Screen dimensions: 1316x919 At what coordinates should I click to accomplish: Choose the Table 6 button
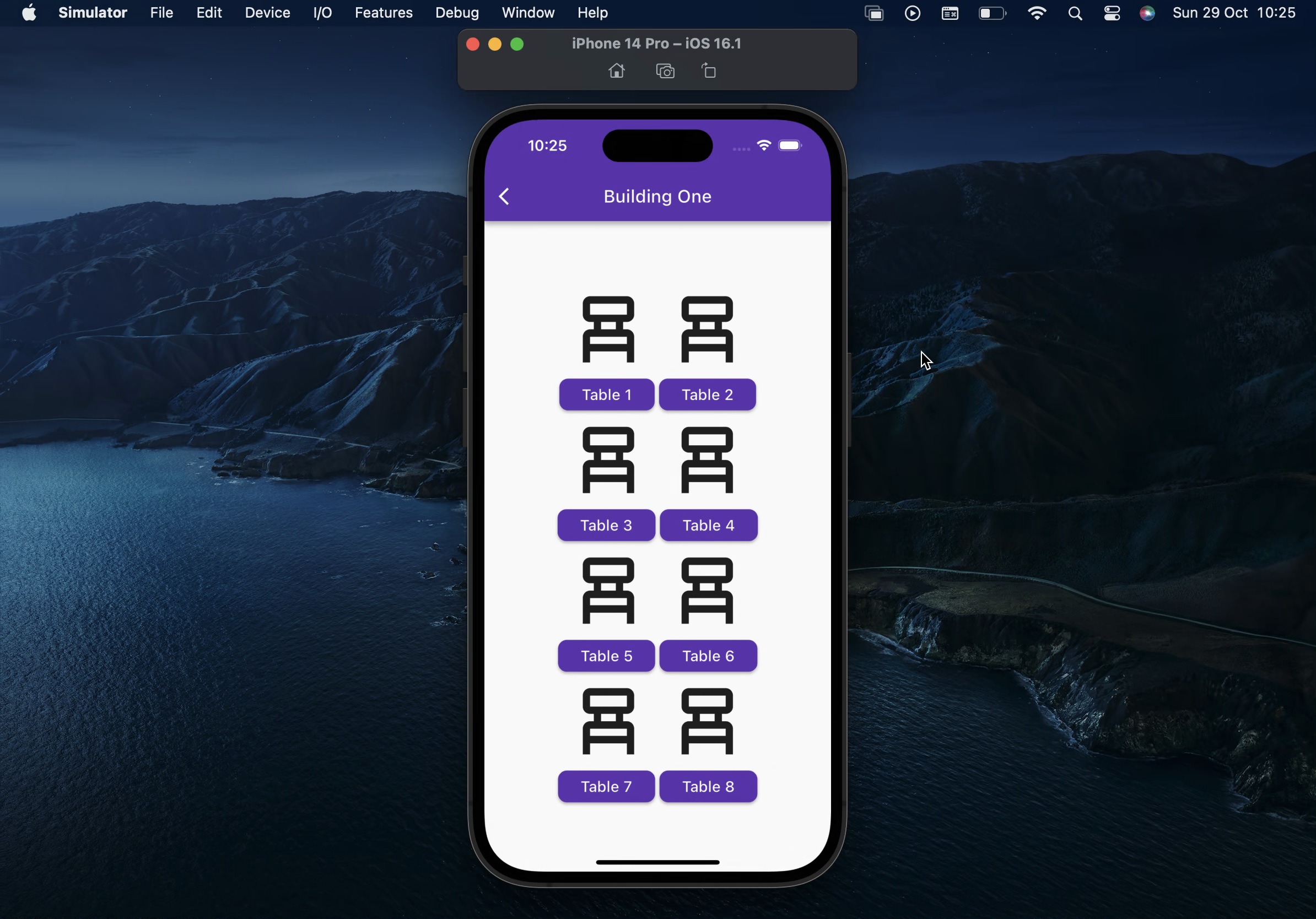tap(708, 656)
